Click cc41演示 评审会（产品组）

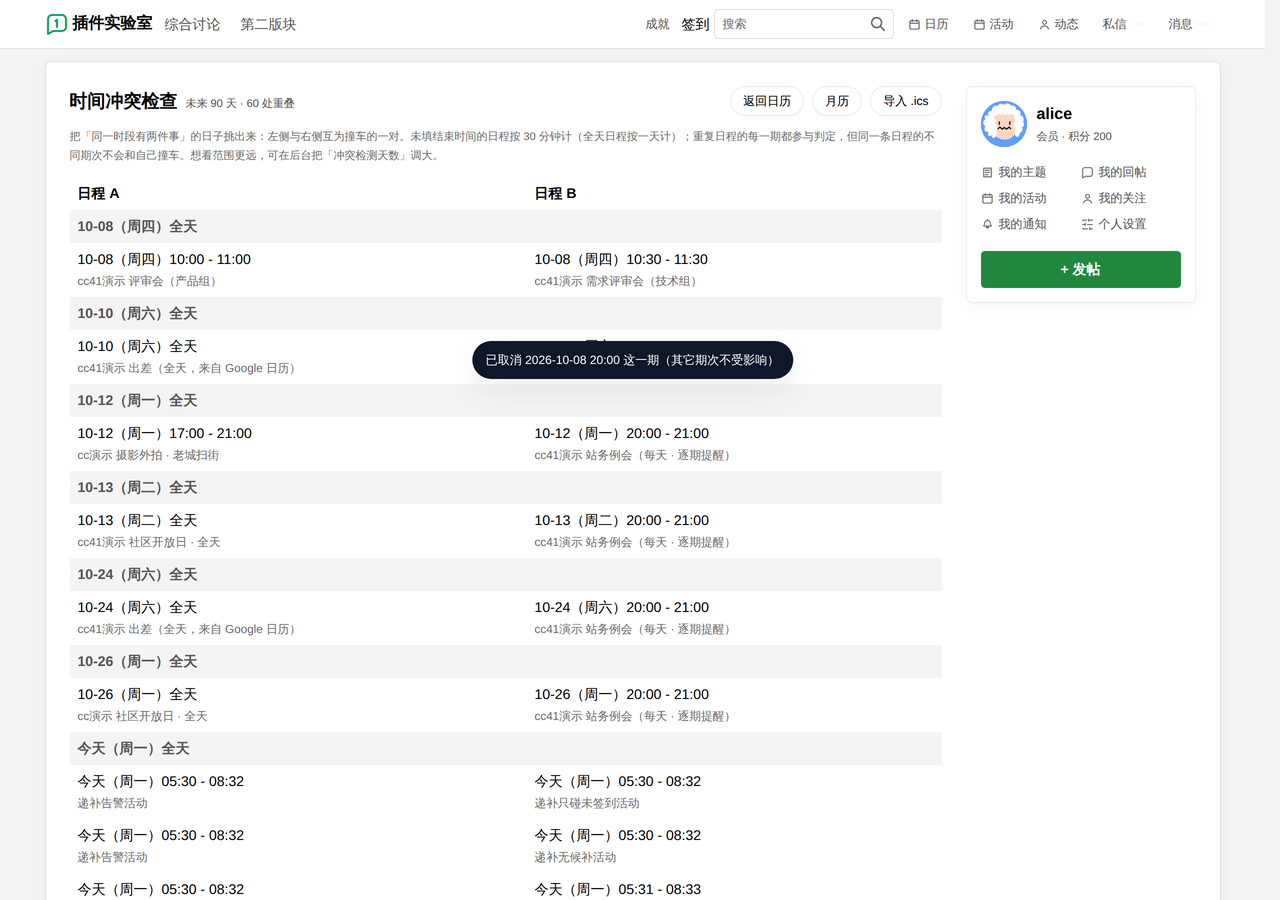(x=150, y=281)
